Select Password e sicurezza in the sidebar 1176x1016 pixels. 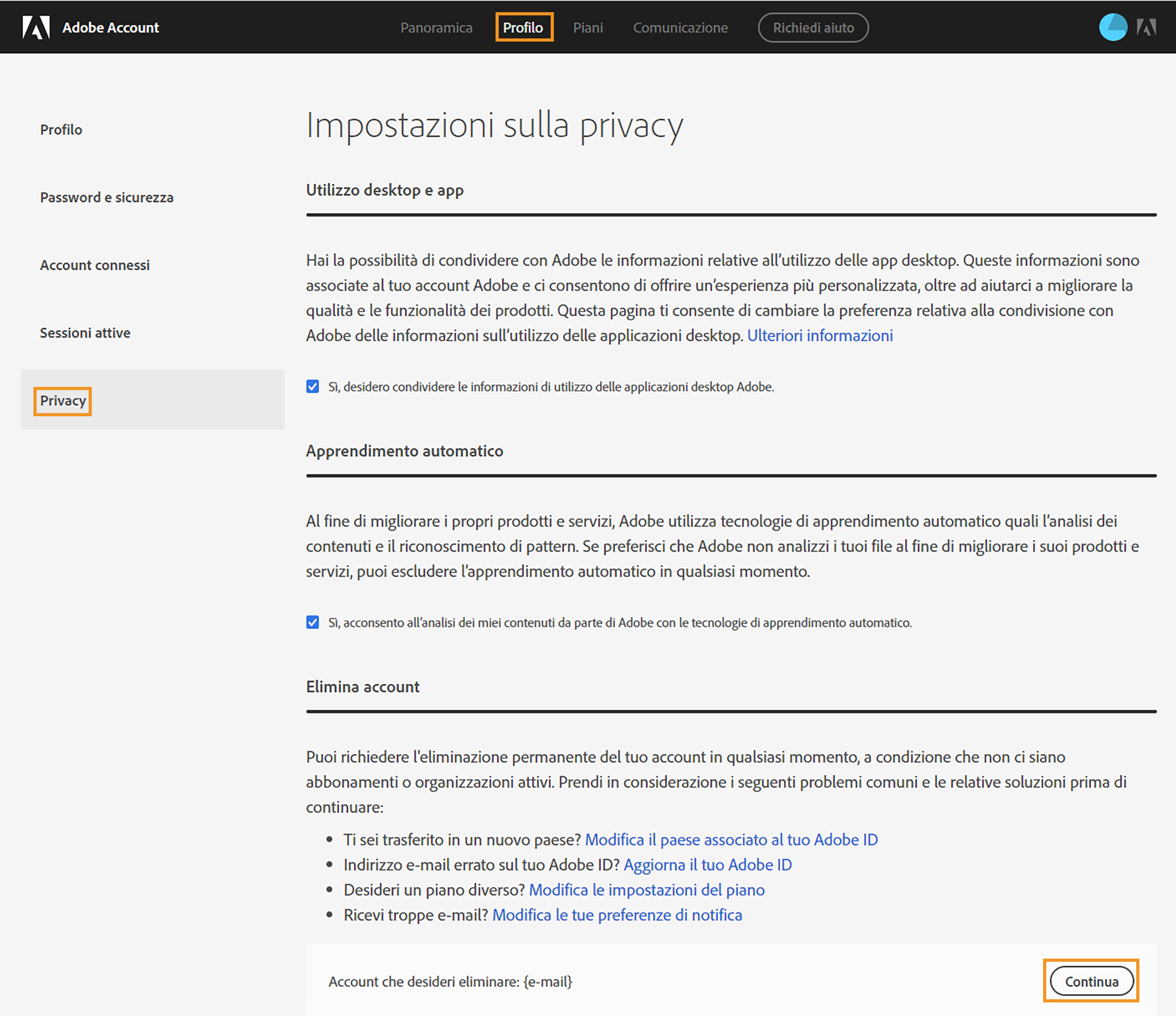click(106, 197)
